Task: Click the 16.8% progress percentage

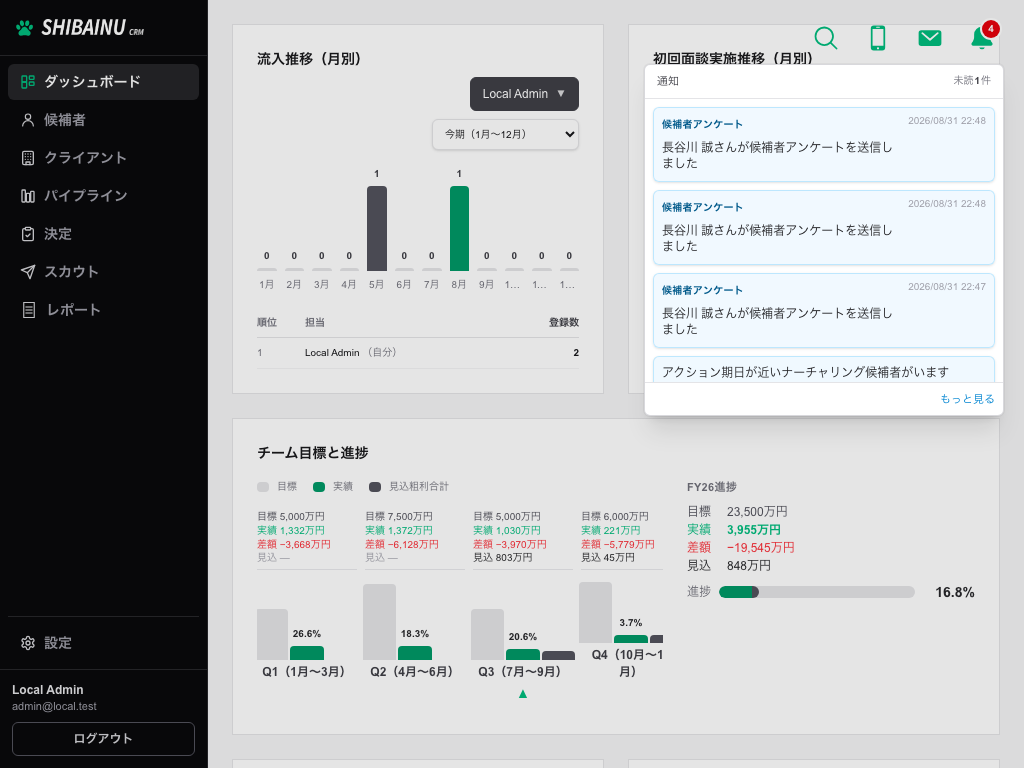Action: 955,592
